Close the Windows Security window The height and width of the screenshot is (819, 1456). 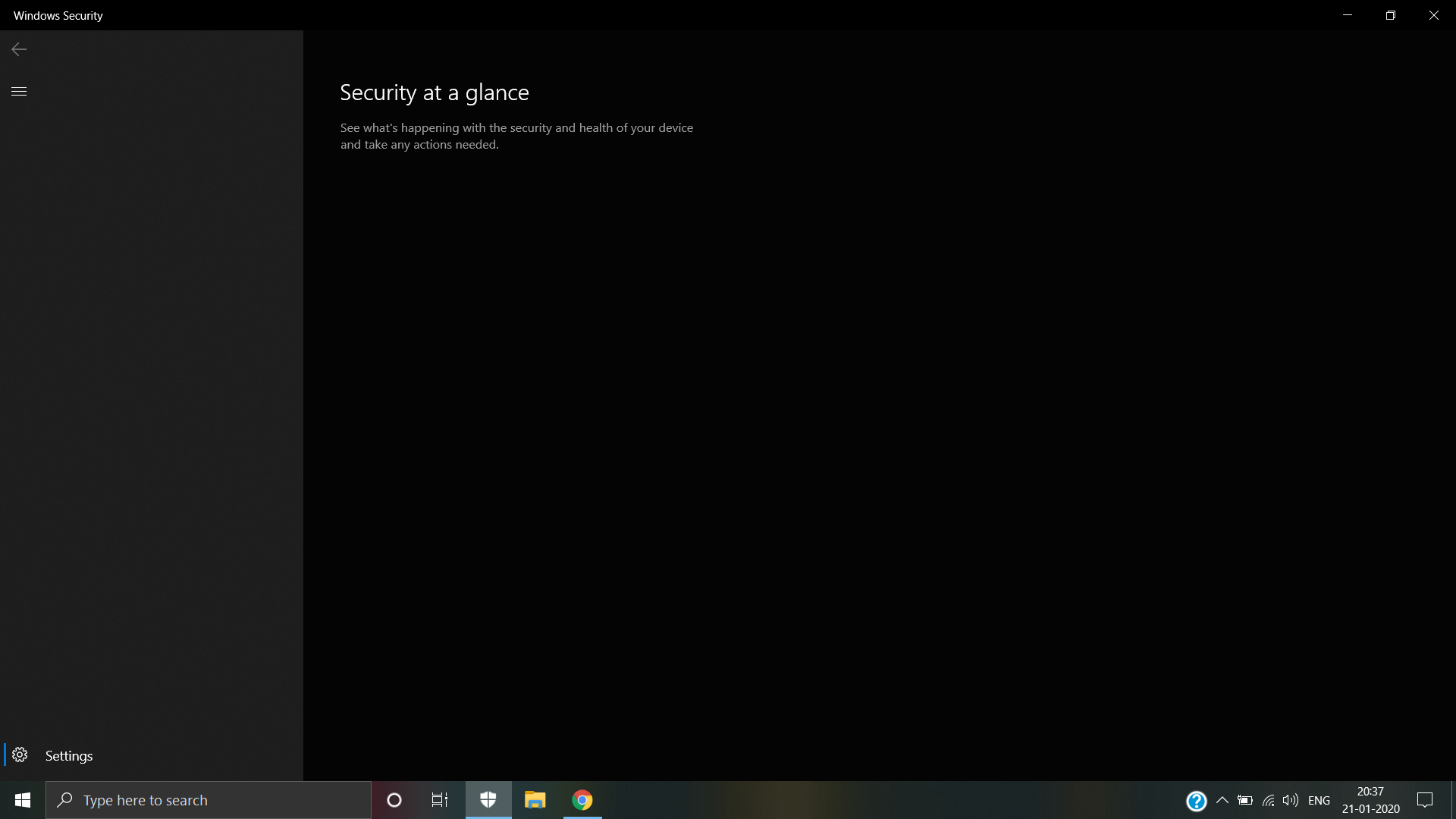point(1434,15)
